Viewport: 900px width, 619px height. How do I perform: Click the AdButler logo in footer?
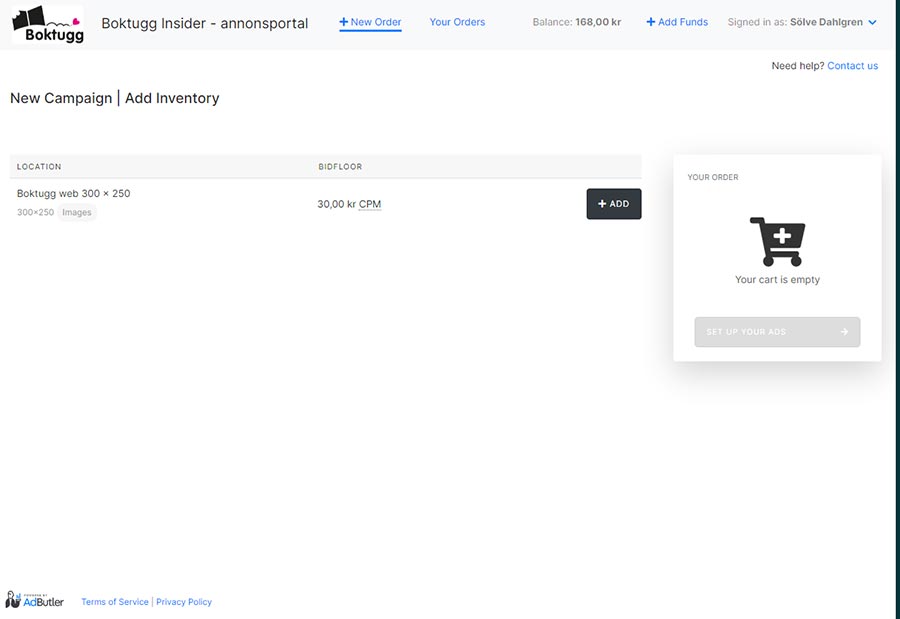pos(34,600)
